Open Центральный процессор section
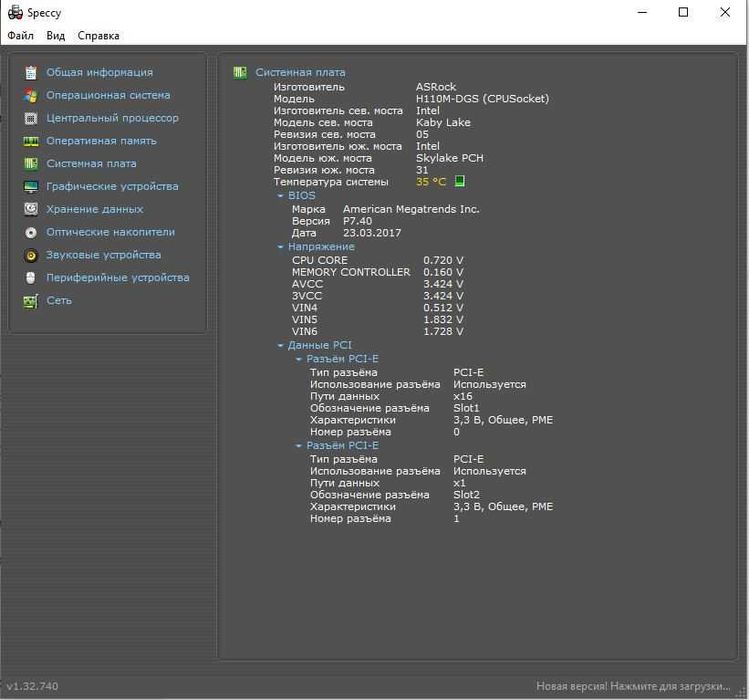 pos(112,118)
